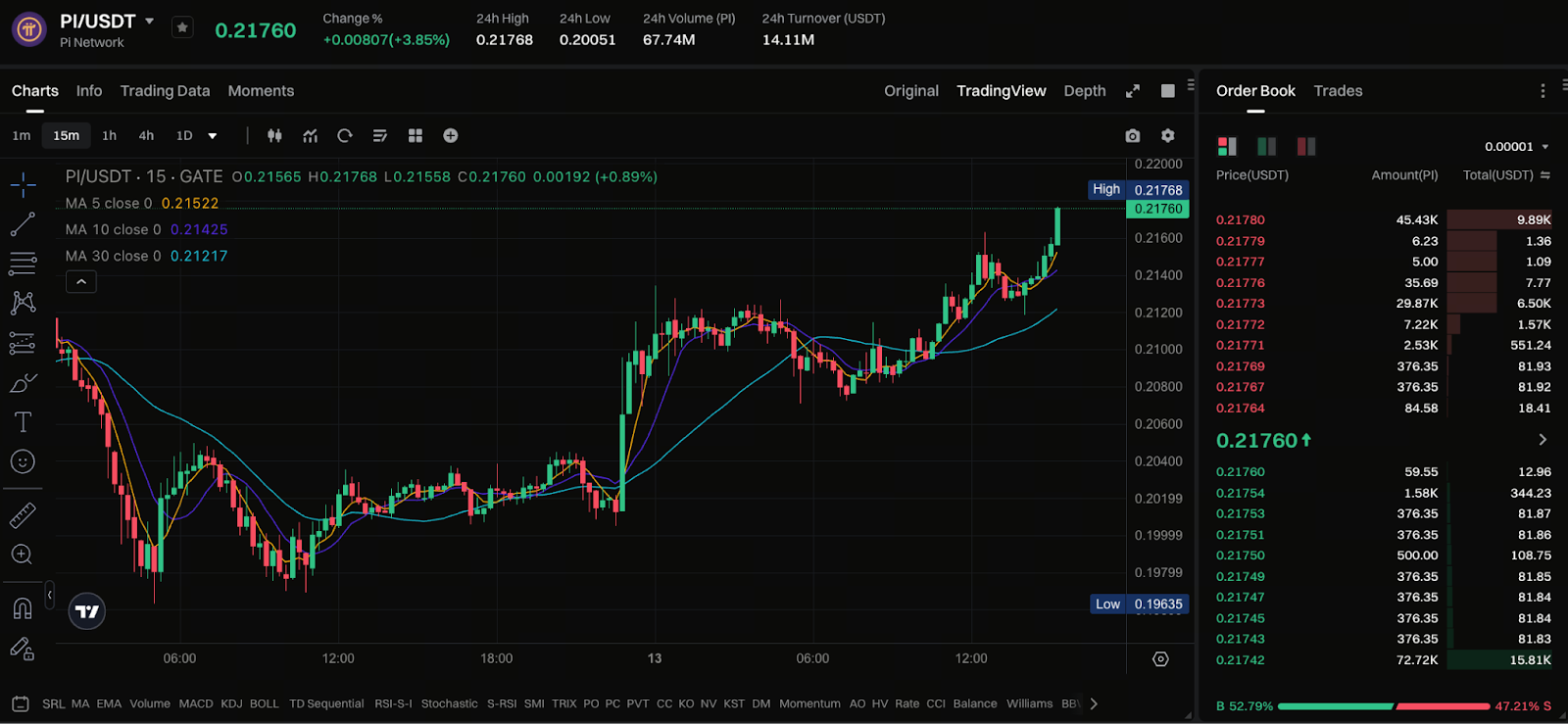This screenshot has width=1568, height=724.
Task: Take a chart snapshot with camera icon
Action: coord(1133,136)
